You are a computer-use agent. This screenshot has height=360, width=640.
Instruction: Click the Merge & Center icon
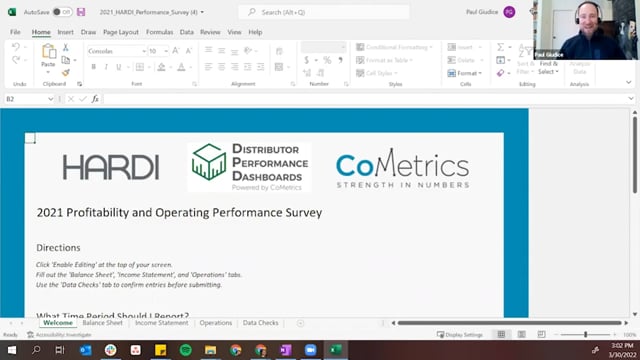coord(279,67)
